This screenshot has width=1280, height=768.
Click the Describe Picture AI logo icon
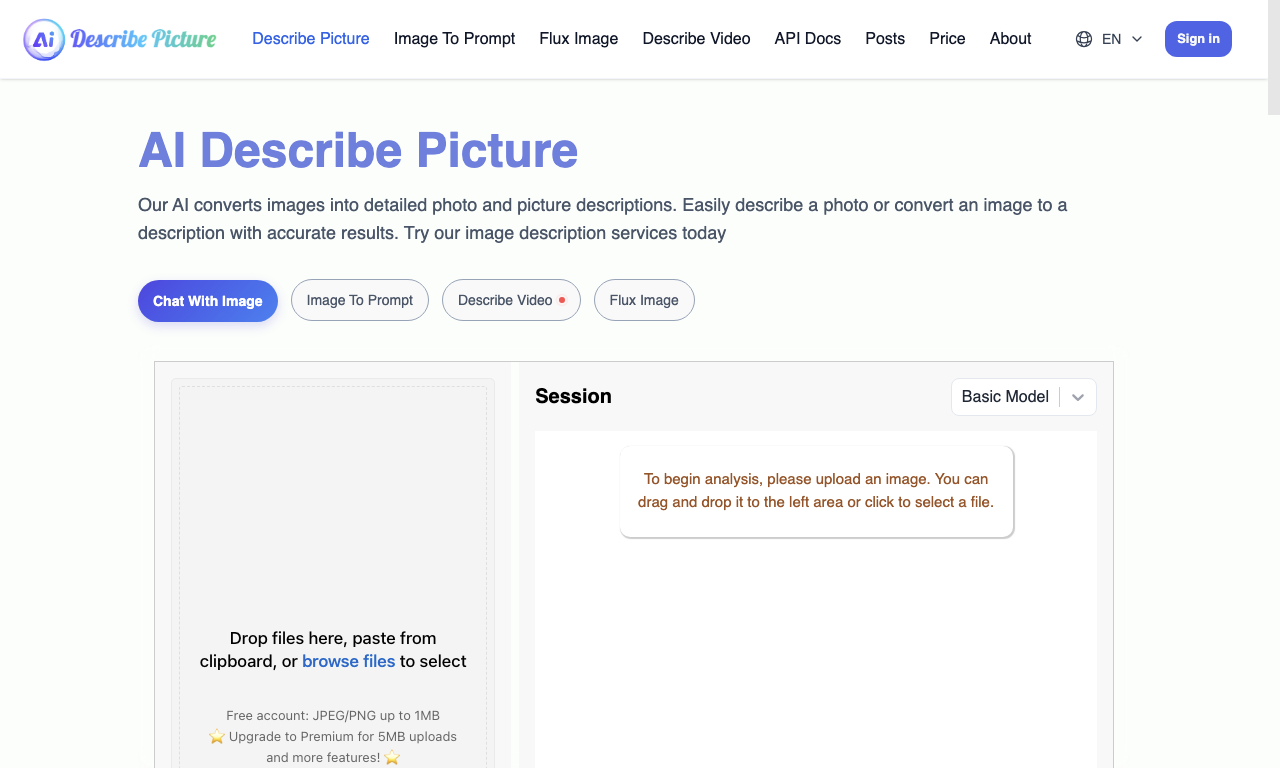tap(44, 39)
